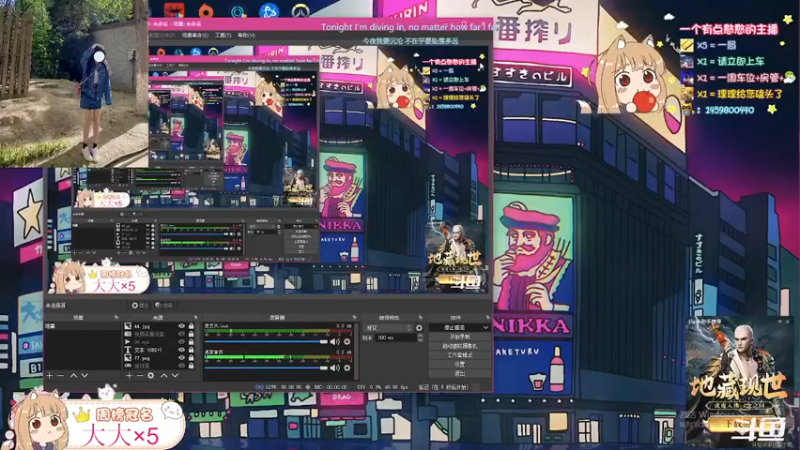Click the 地藏现世 game ad popup image

coord(739,384)
